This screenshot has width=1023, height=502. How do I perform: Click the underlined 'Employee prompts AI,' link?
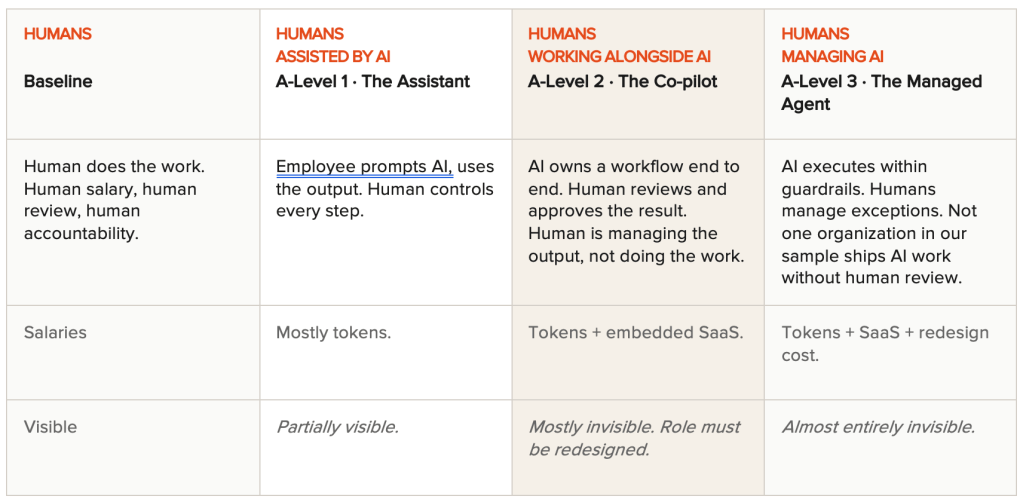click(364, 166)
